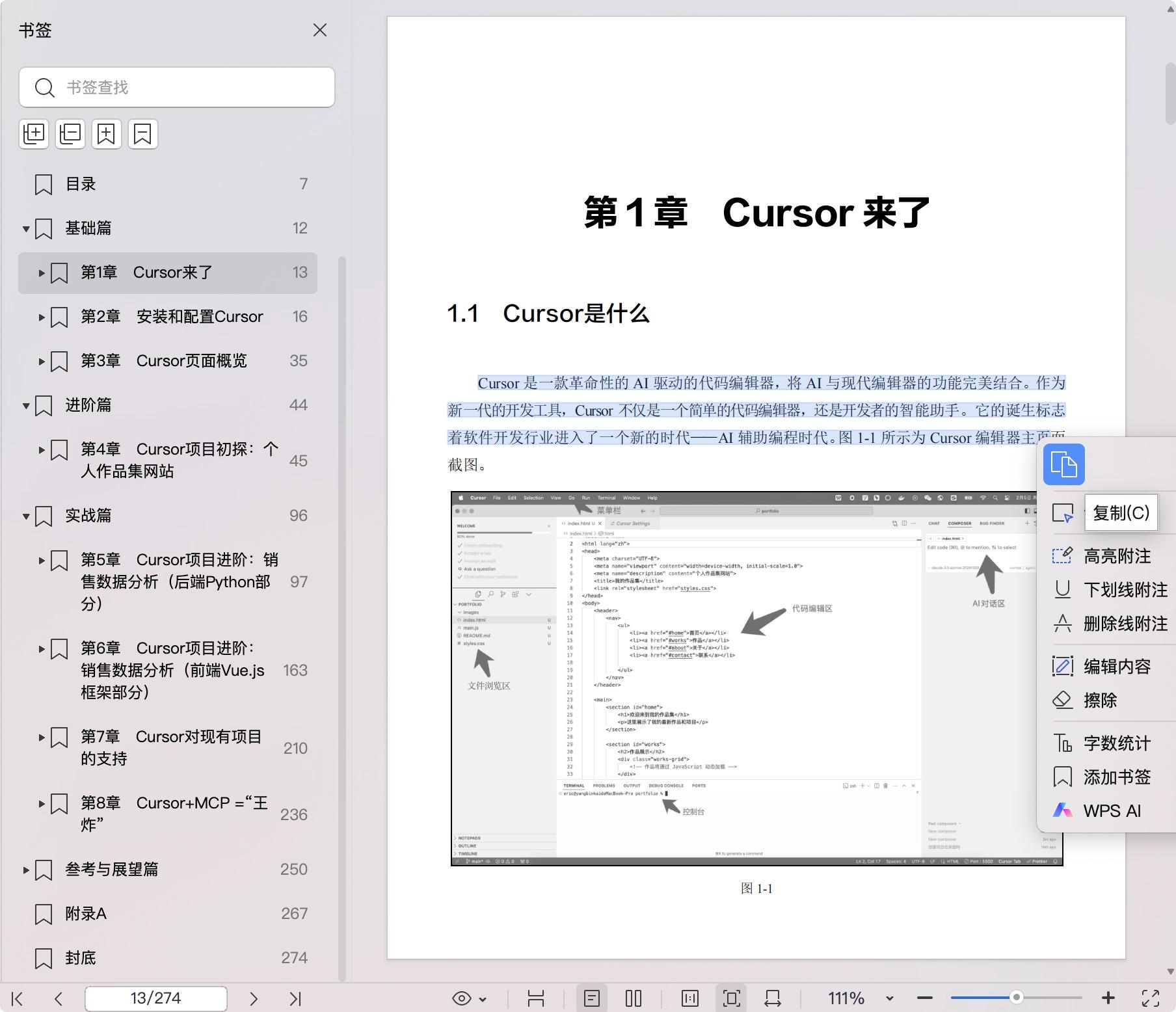Screen dimensions: 1176x1012
Task: Toggle fit page view
Action: (732, 998)
